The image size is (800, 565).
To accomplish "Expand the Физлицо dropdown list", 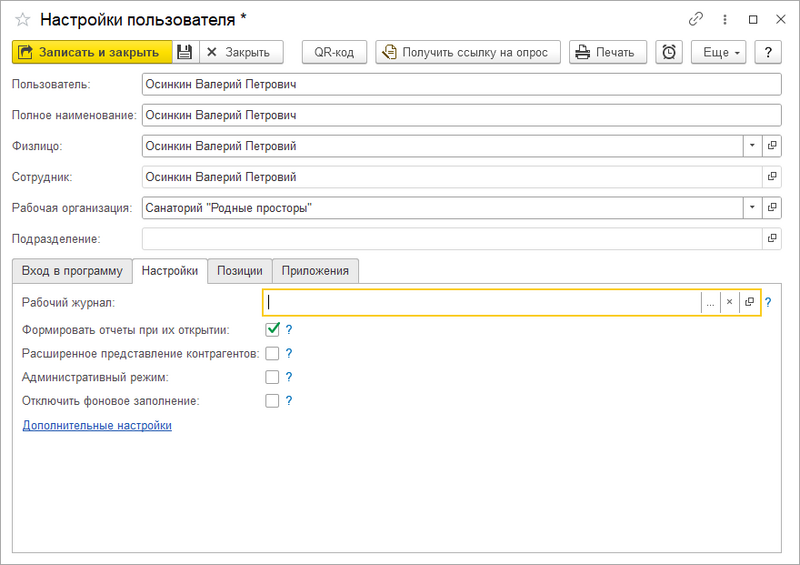I will (x=751, y=146).
